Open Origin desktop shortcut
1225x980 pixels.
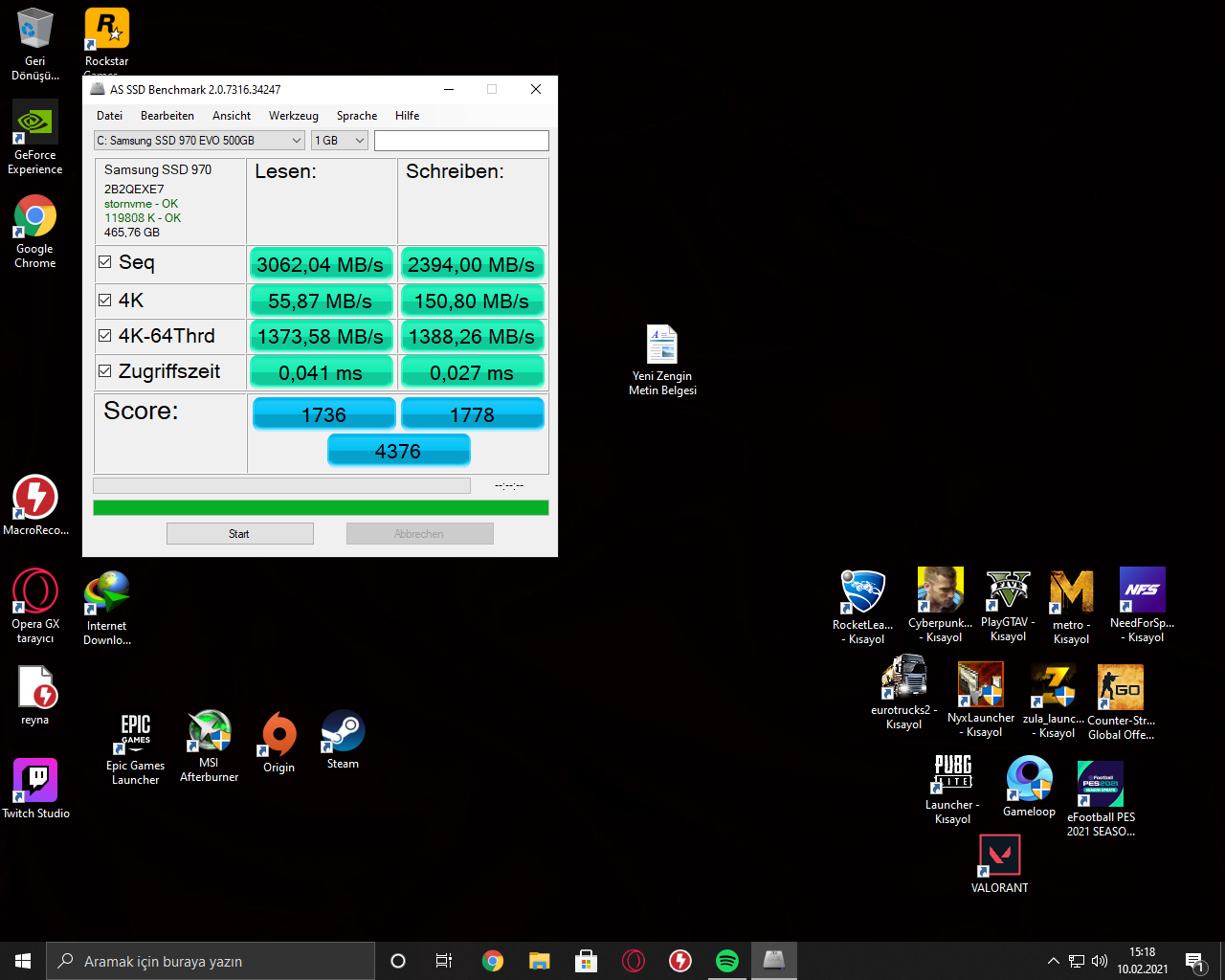pyautogui.click(x=278, y=743)
